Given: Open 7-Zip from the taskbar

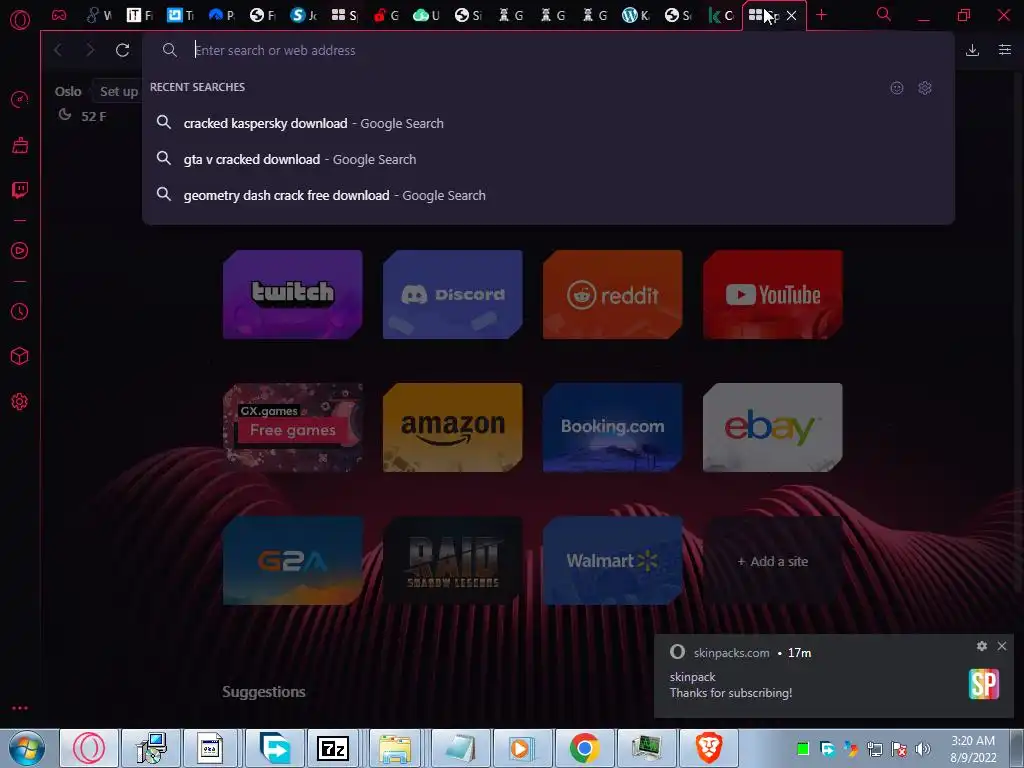Looking at the screenshot, I should pyautogui.click(x=333, y=748).
